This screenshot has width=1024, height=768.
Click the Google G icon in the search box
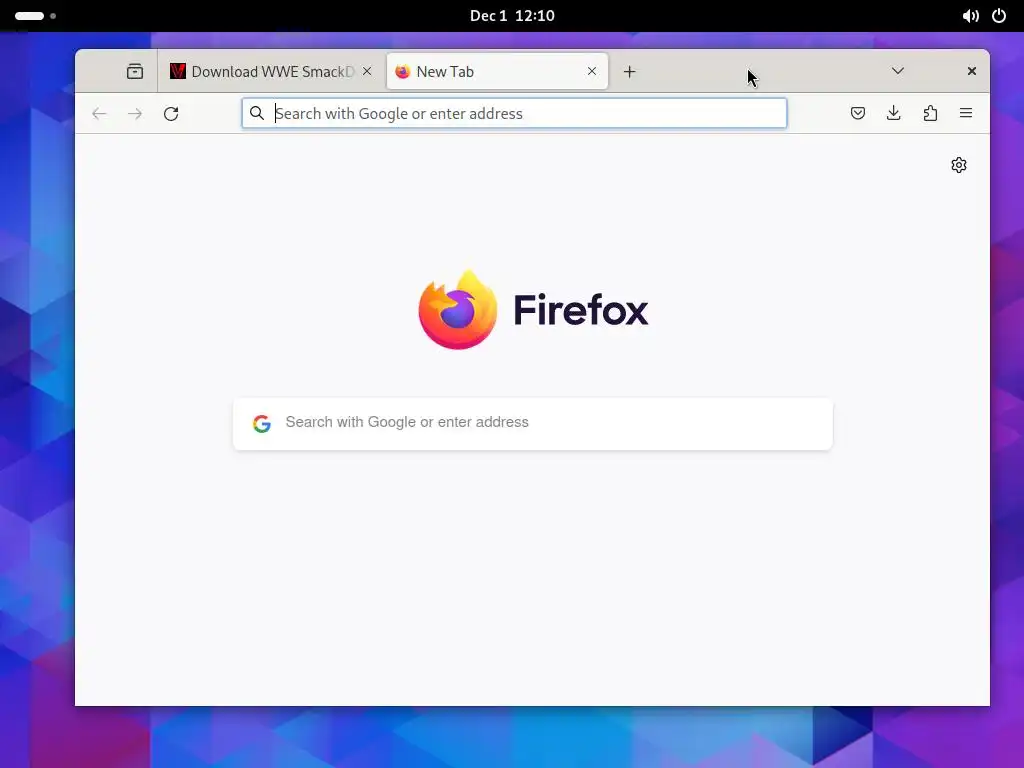pos(262,423)
